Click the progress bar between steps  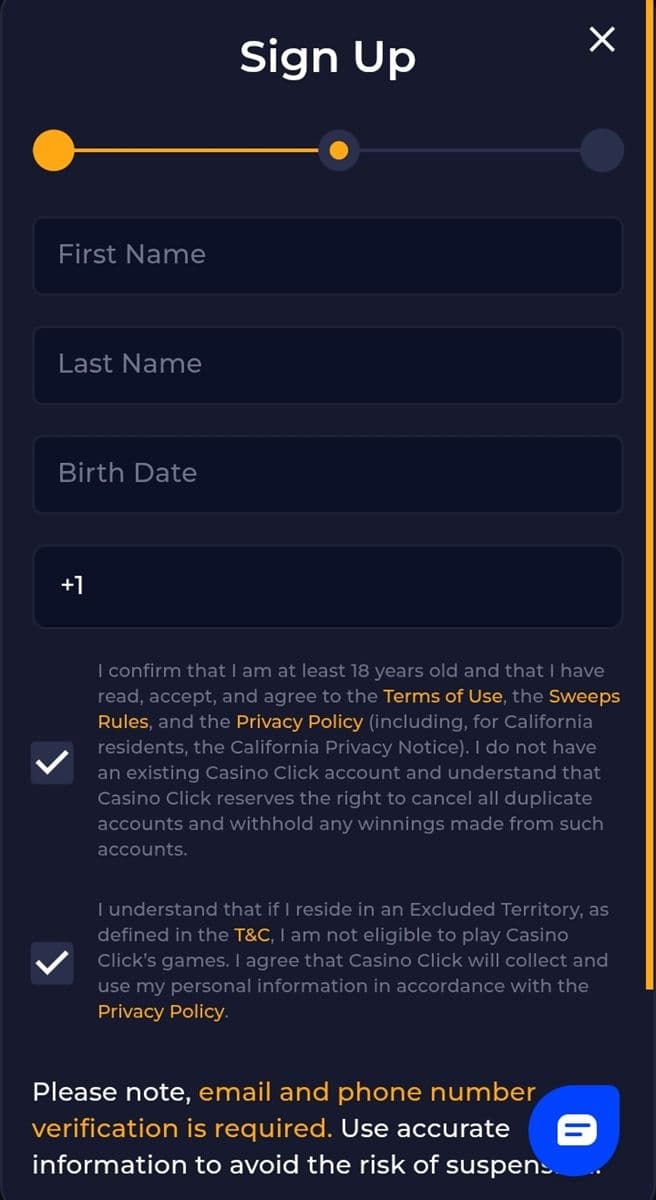[195, 150]
